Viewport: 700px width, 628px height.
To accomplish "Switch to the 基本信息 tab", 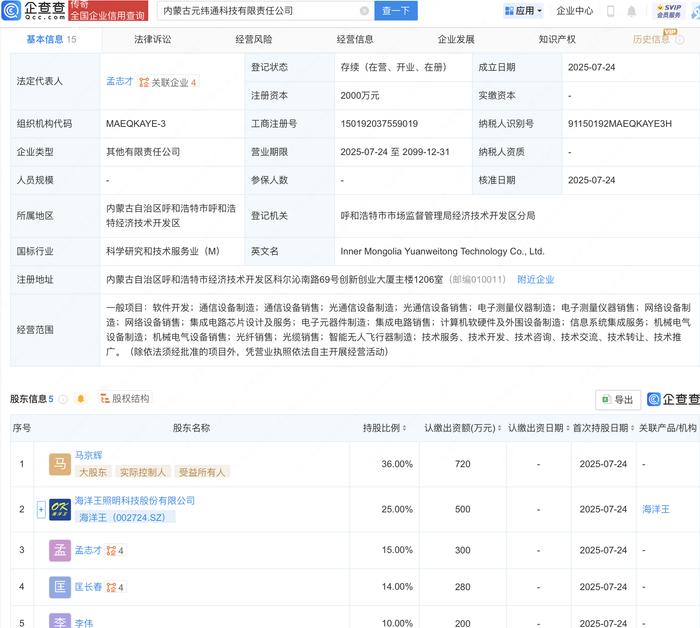I will (51, 39).
